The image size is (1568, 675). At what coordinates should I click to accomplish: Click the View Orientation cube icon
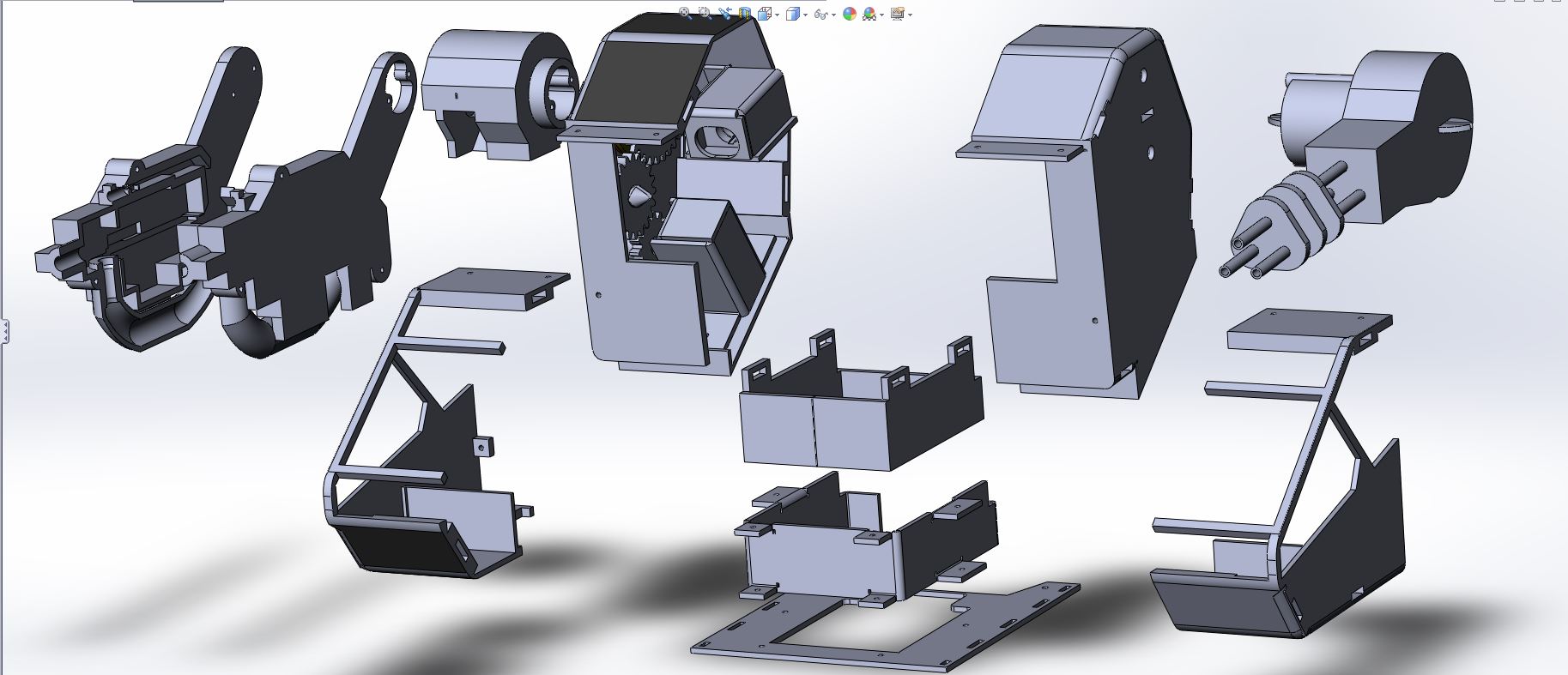pos(765,14)
